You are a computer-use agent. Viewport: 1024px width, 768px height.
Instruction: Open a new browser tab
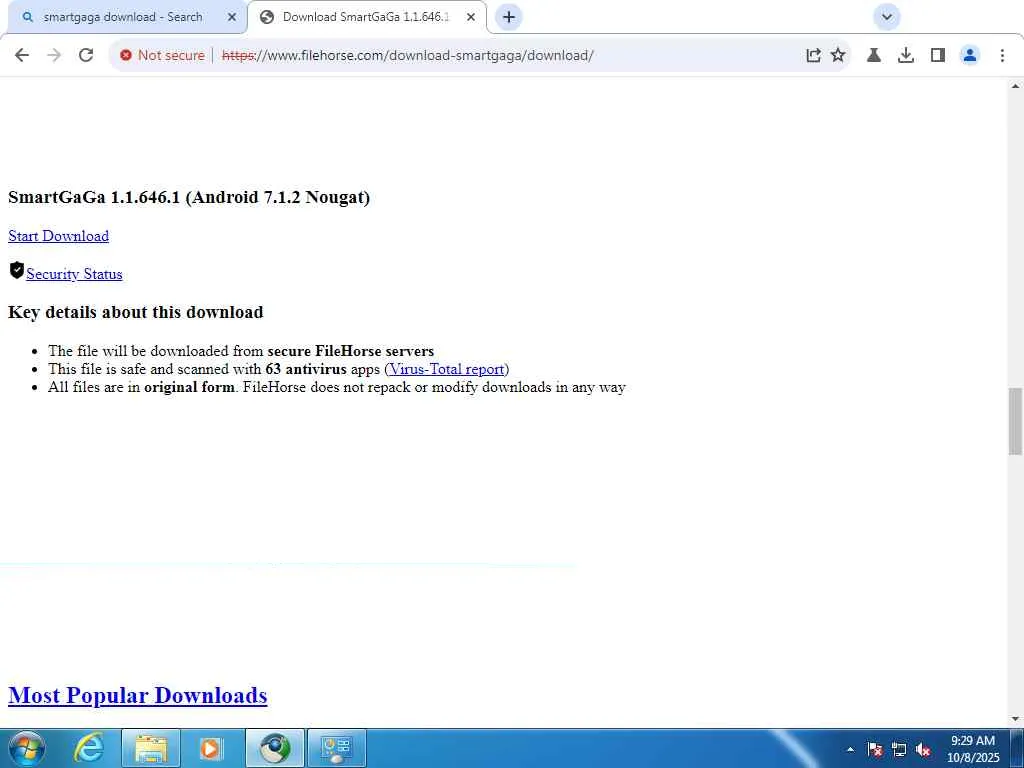coord(509,17)
